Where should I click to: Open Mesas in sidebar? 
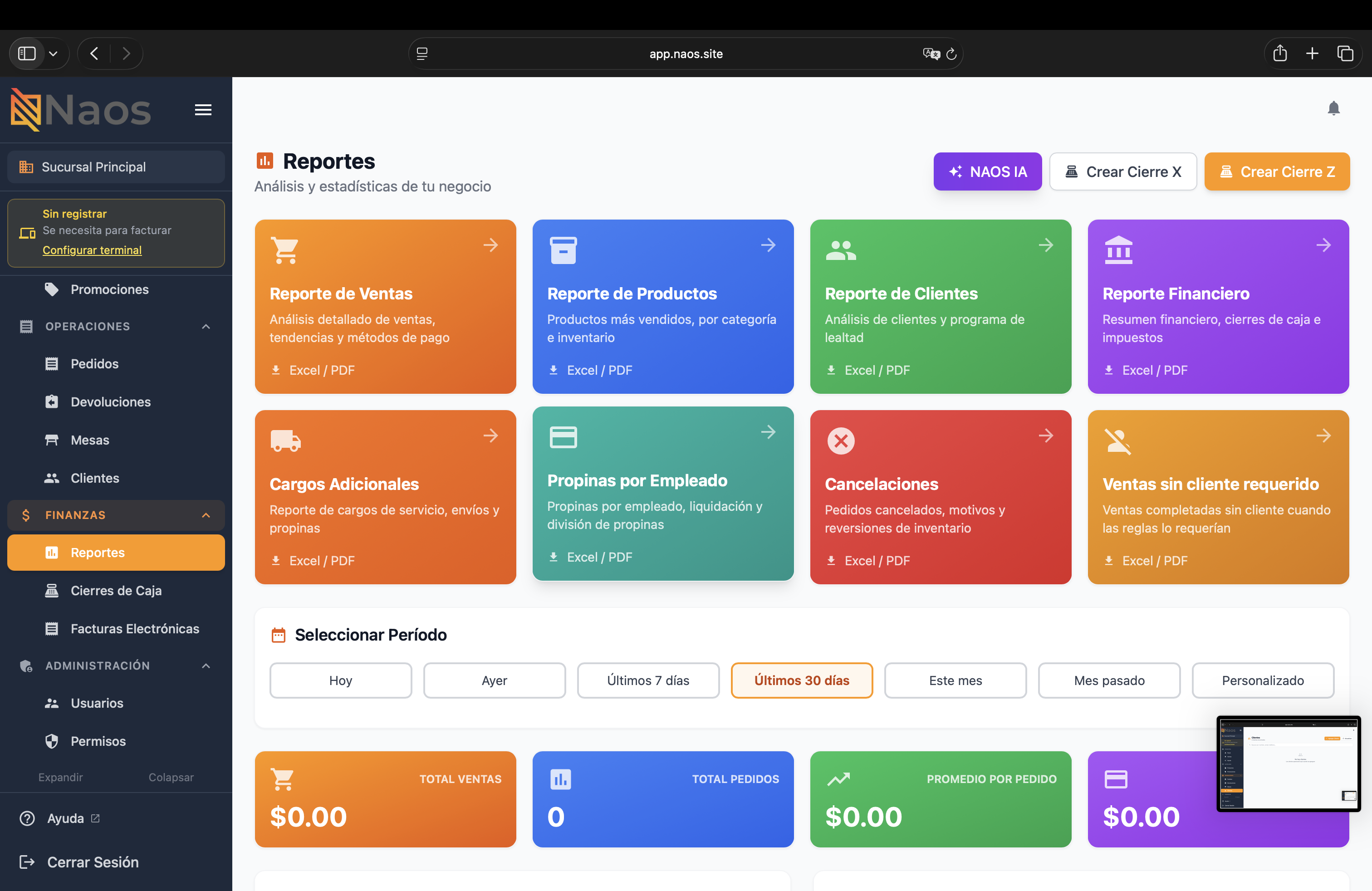click(x=116, y=440)
